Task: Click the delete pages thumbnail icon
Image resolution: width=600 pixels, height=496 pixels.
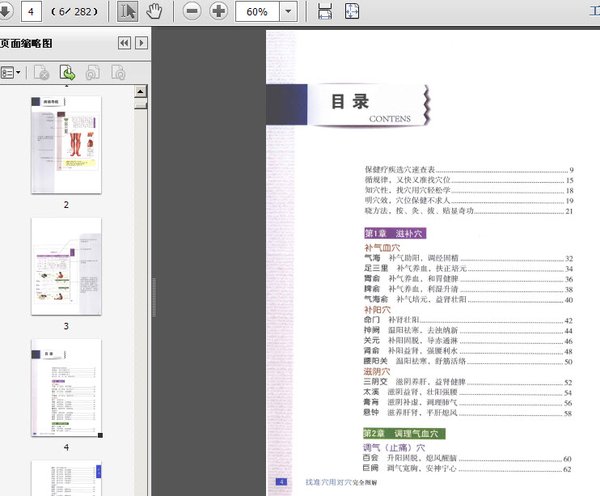Action: 41,72
